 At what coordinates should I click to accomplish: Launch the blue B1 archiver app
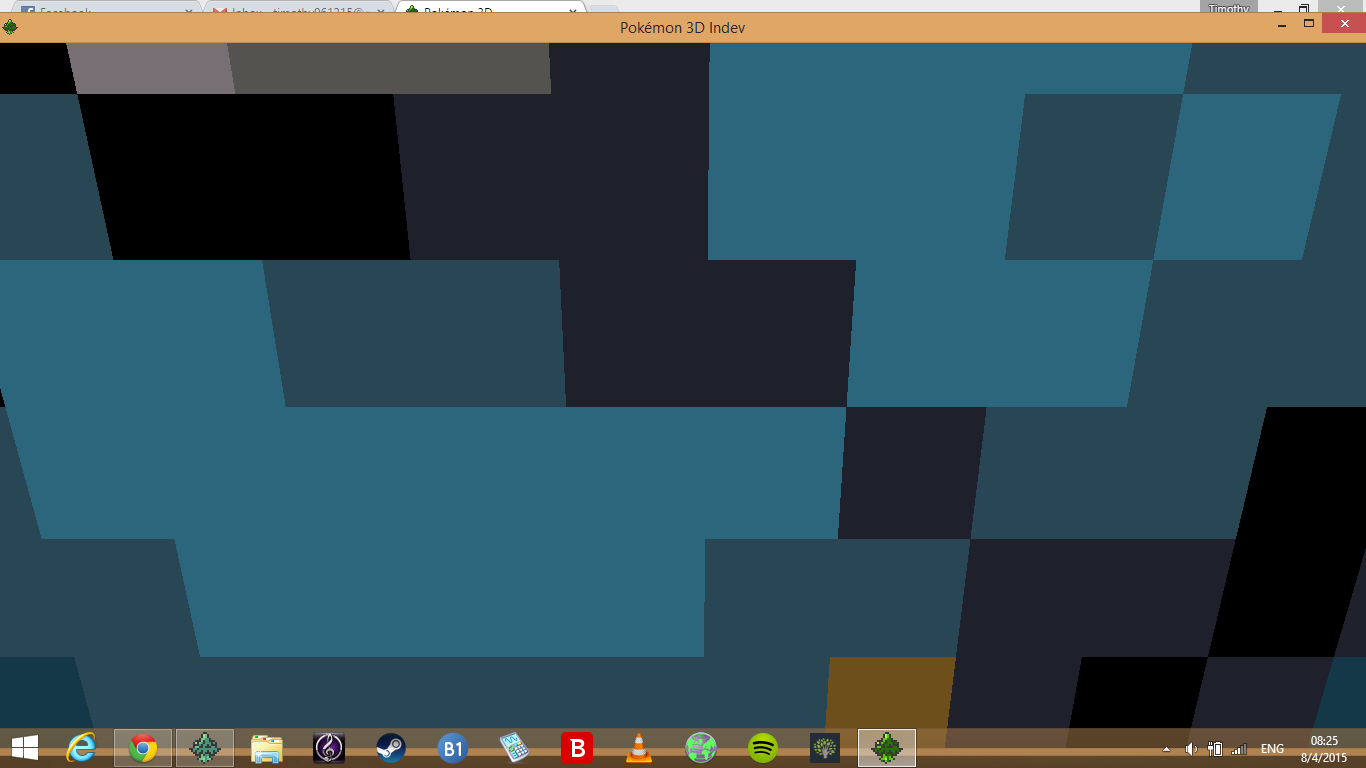pos(453,747)
